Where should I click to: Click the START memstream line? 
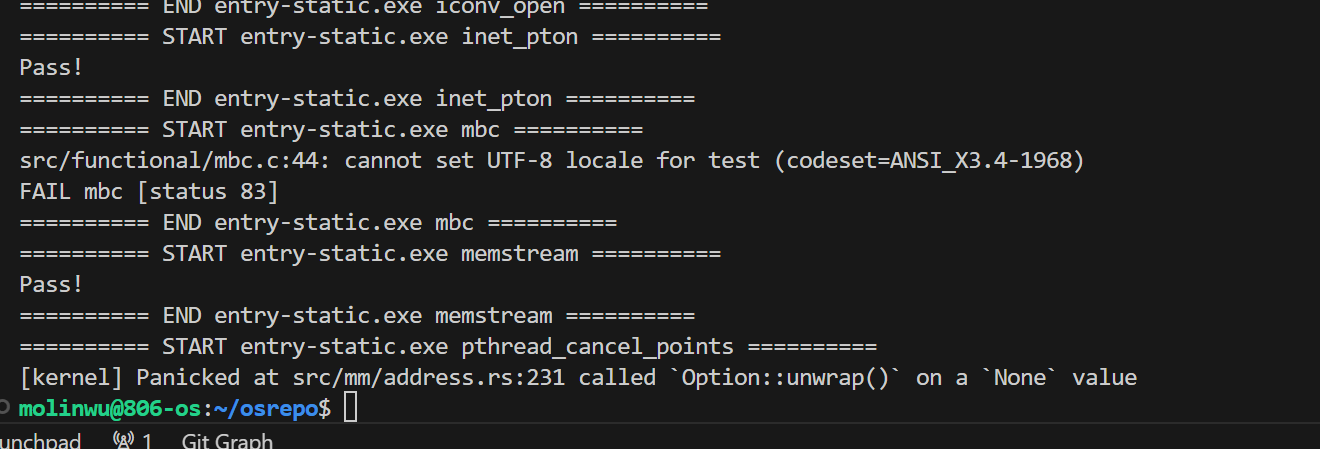click(370, 253)
